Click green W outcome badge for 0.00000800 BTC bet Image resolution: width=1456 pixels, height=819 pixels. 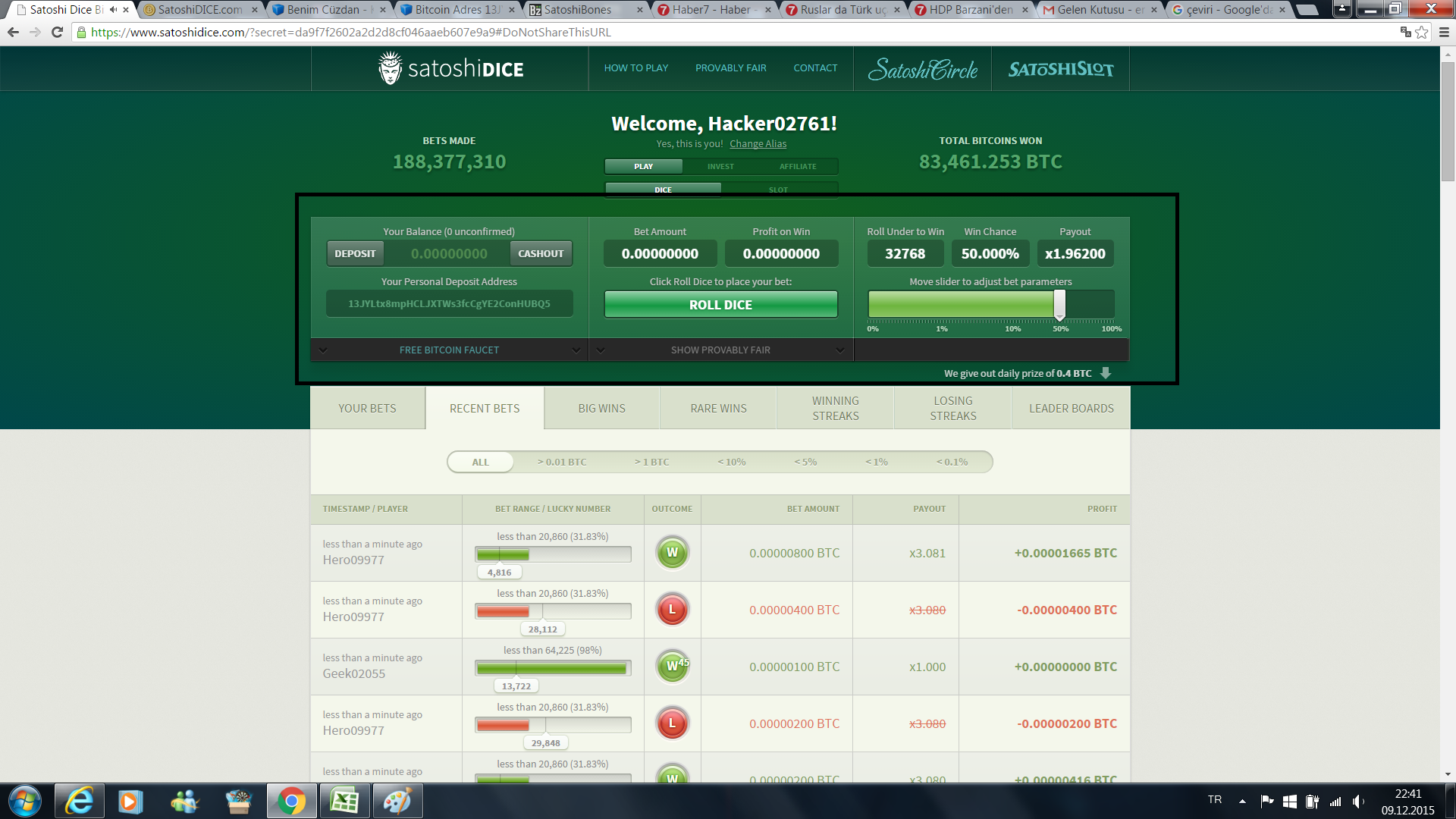[x=672, y=553]
